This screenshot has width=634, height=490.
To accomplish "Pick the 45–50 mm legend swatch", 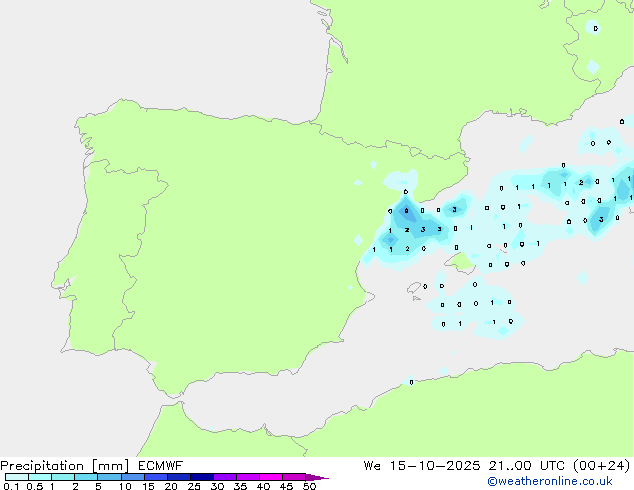I will 294,477.
